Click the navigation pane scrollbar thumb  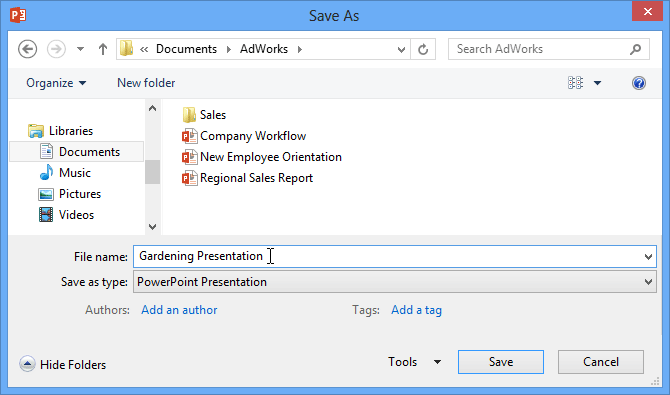pyautogui.click(x=153, y=172)
